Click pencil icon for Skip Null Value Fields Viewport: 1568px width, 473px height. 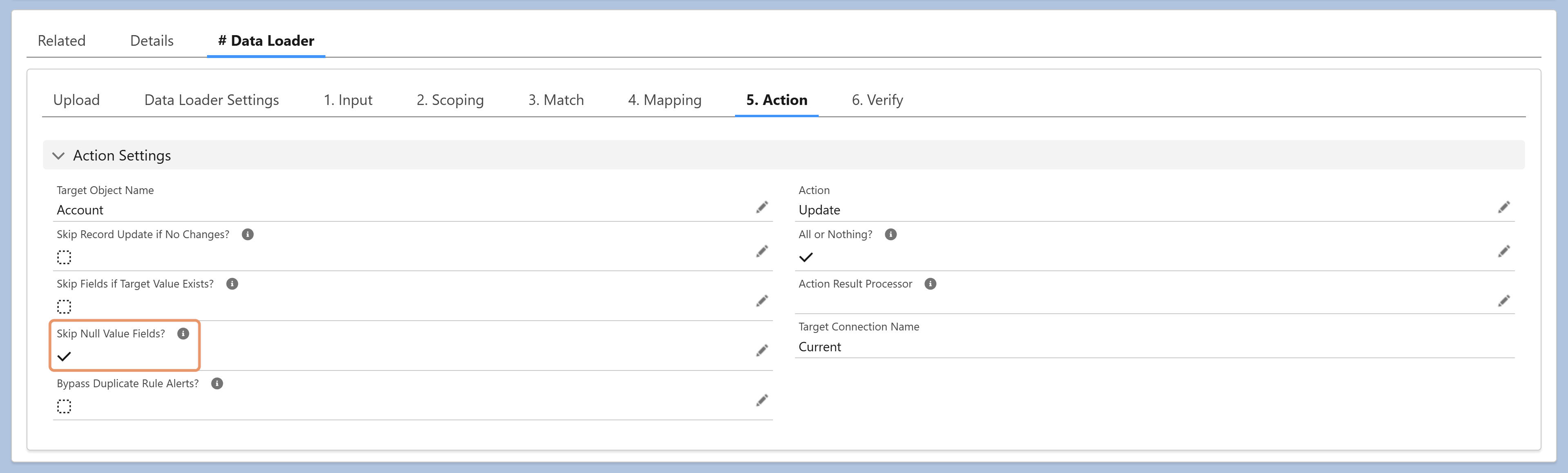(x=762, y=350)
